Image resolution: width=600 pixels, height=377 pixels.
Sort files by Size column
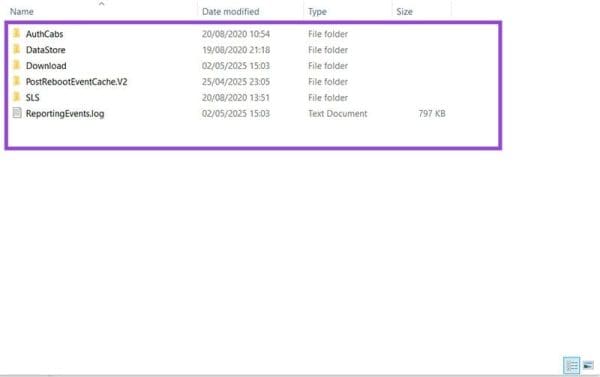(x=404, y=11)
